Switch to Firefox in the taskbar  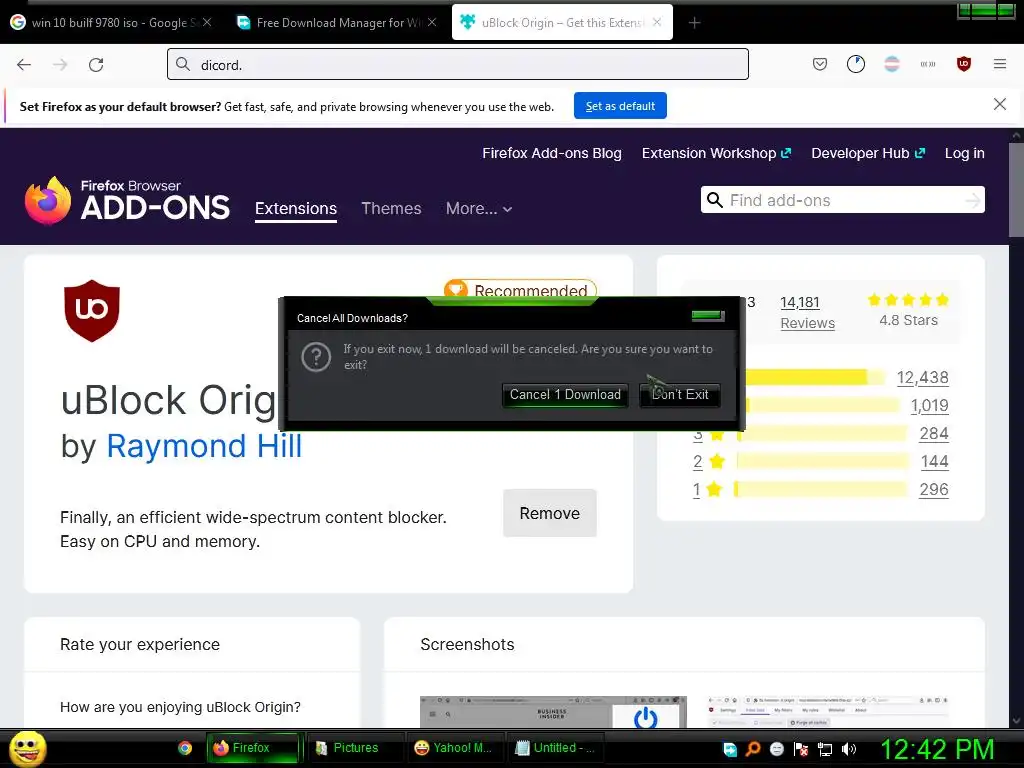[x=253, y=748]
